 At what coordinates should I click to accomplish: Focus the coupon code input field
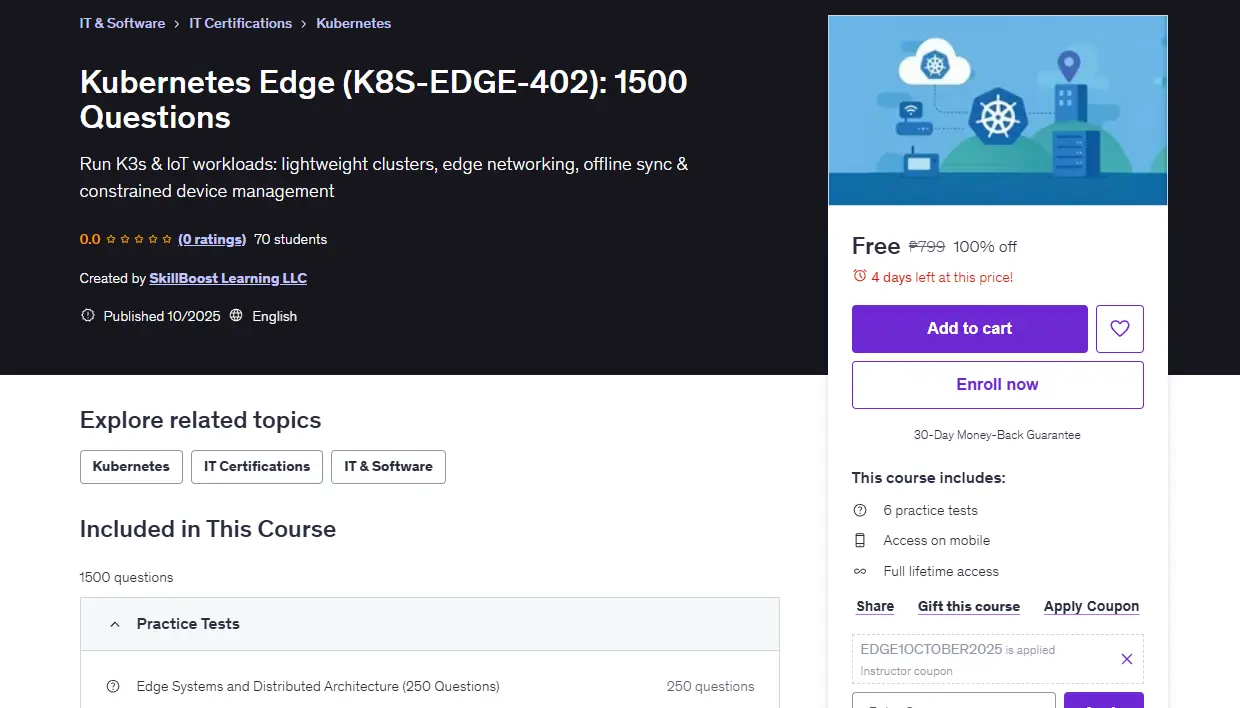click(954, 700)
